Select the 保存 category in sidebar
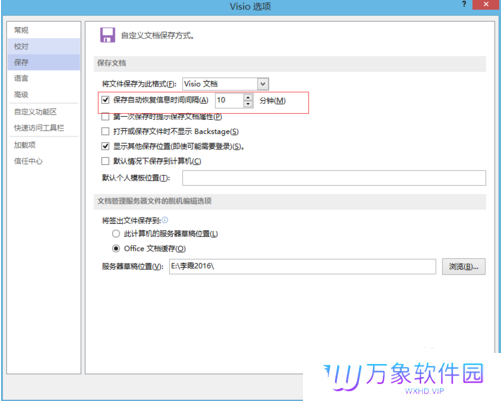The width and height of the screenshot is (503, 403). 43,62
